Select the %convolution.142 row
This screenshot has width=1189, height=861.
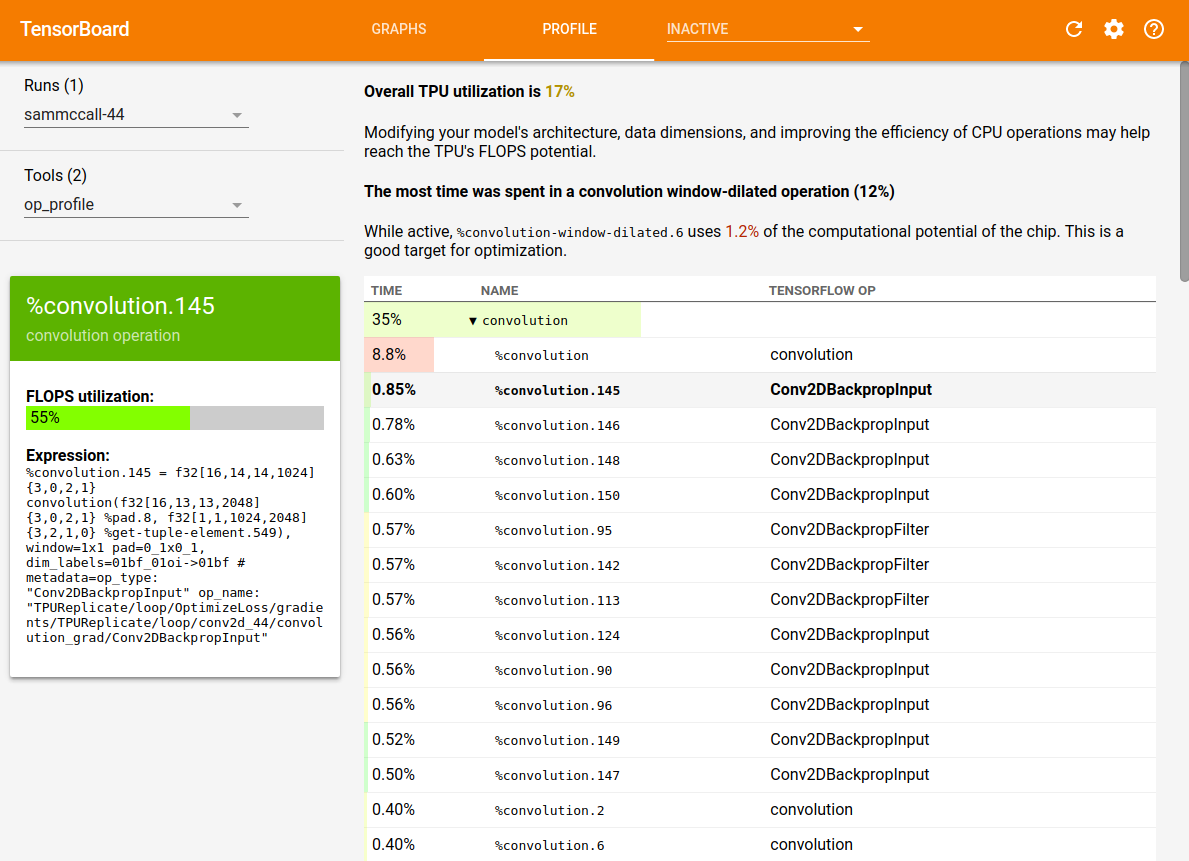tap(760, 564)
